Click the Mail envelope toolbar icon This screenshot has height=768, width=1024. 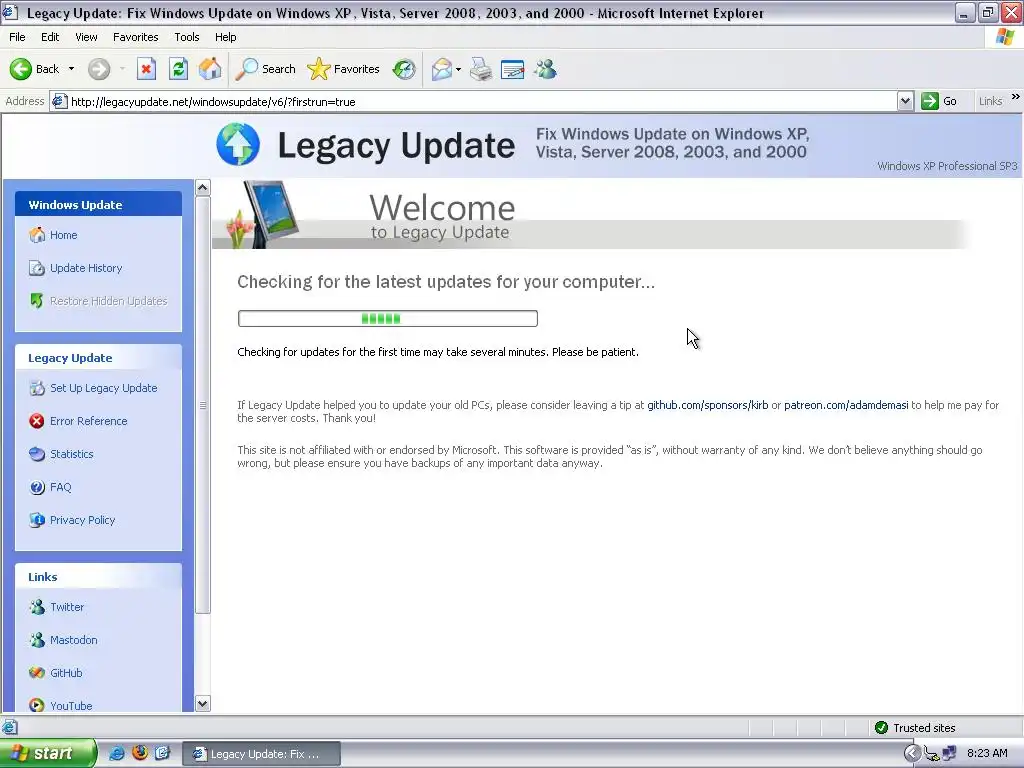point(442,69)
